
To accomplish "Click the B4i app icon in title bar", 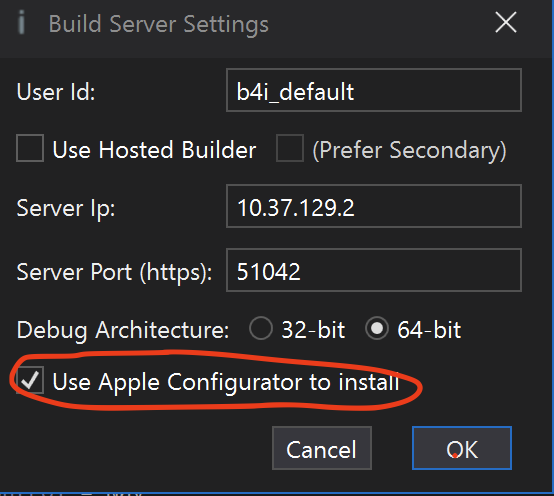I will [x=22, y=23].
